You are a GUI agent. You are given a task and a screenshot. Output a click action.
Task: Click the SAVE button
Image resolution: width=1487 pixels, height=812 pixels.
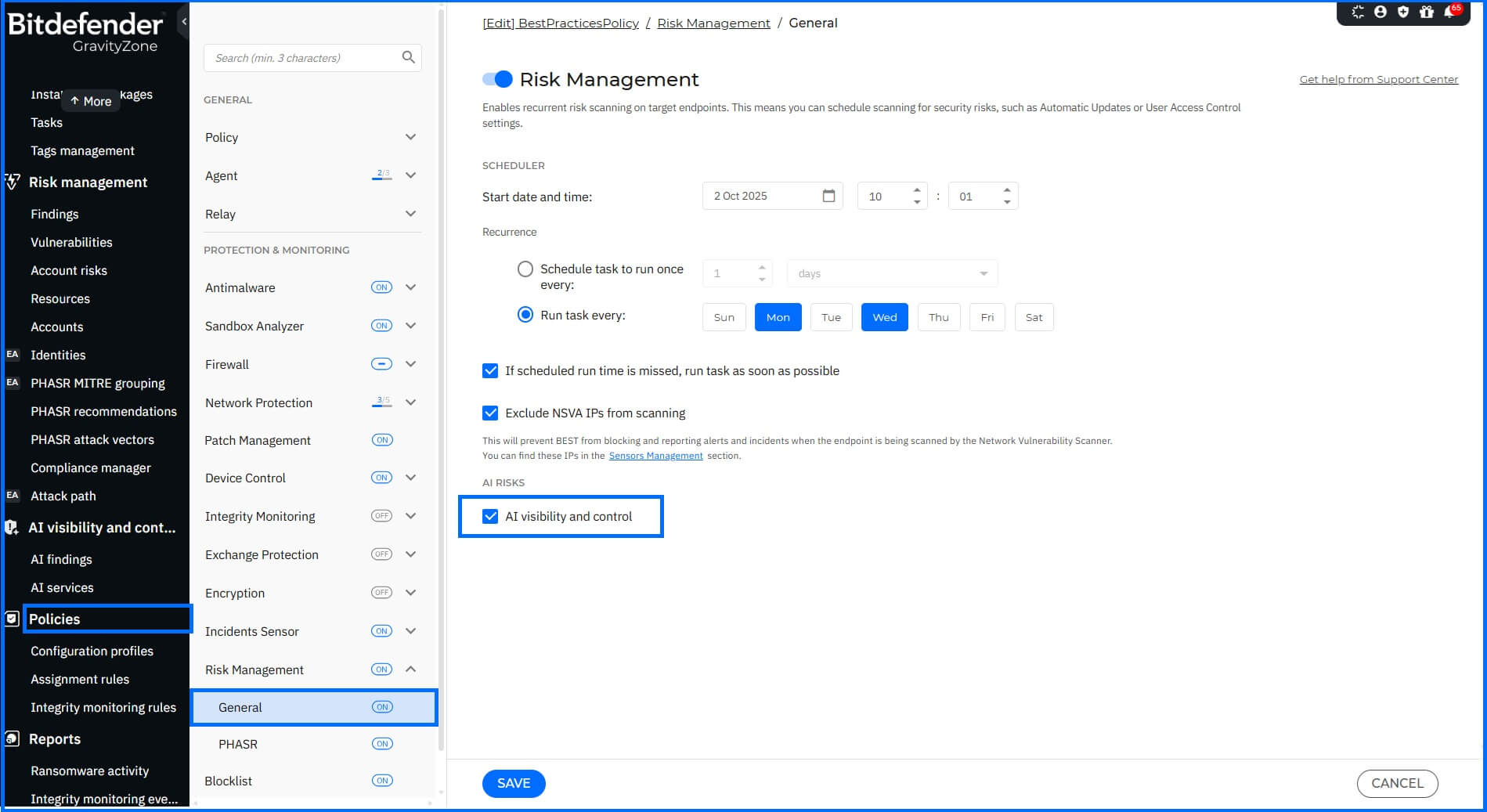(514, 783)
